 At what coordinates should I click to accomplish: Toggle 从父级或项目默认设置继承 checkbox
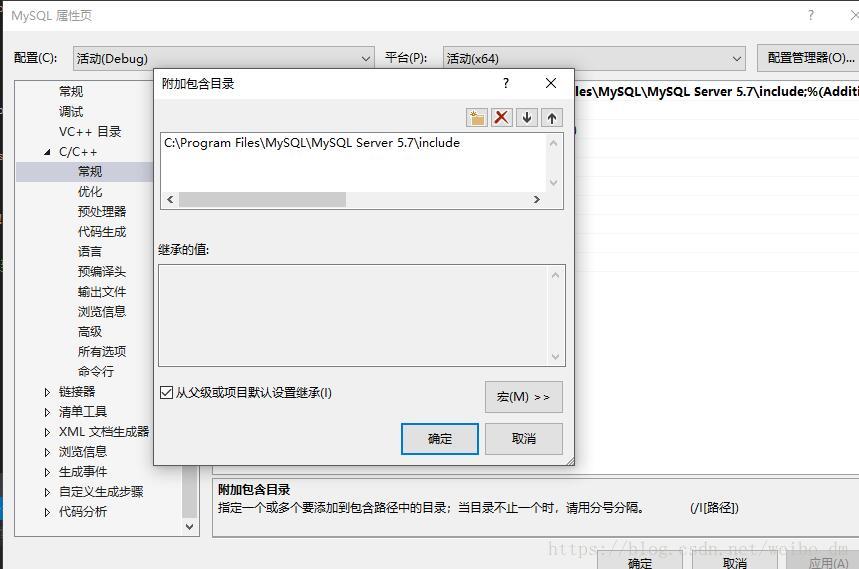(167, 392)
